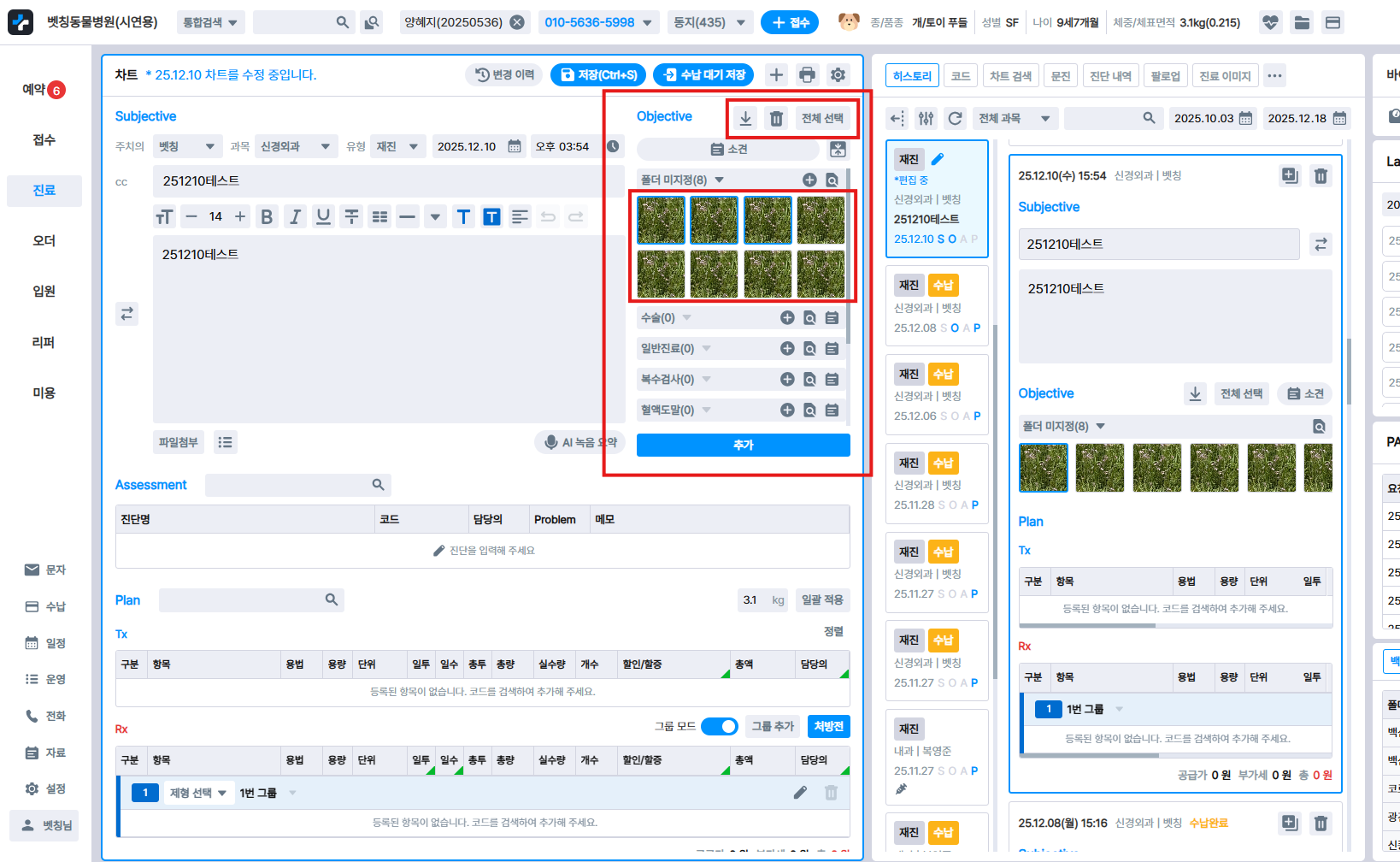The height and width of the screenshot is (862, 1400).
Task: Click the 그룹 추가 button
Action: click(x=773, y=726)
